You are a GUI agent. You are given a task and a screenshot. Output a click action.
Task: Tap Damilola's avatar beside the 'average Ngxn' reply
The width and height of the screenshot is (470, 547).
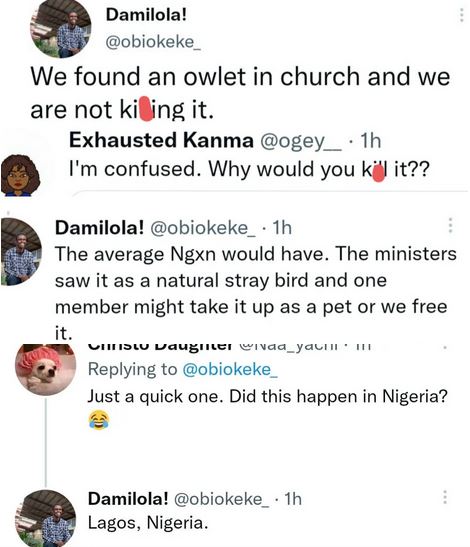(21, 252)
